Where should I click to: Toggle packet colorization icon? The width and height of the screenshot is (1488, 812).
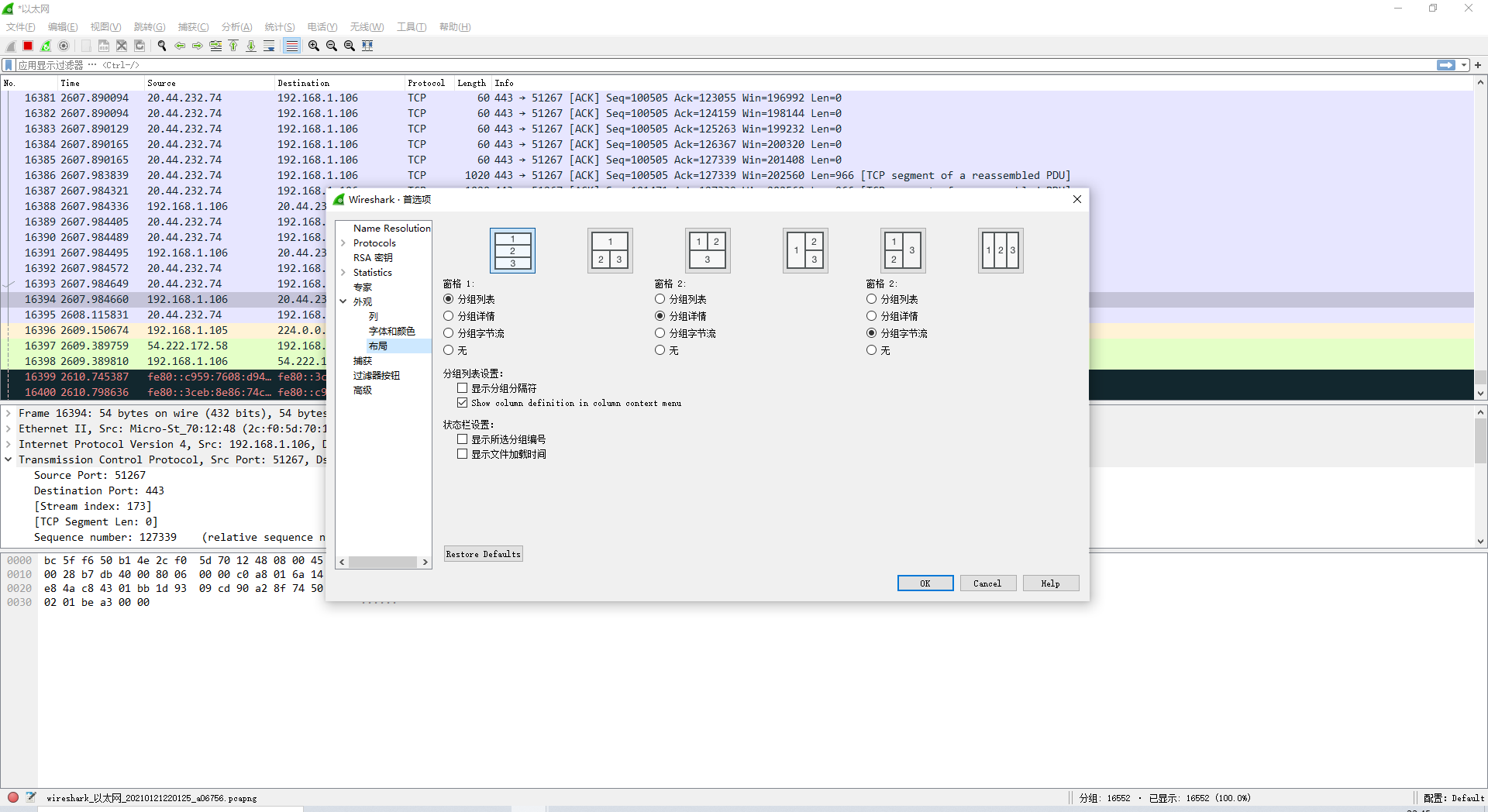coord(291,46)
